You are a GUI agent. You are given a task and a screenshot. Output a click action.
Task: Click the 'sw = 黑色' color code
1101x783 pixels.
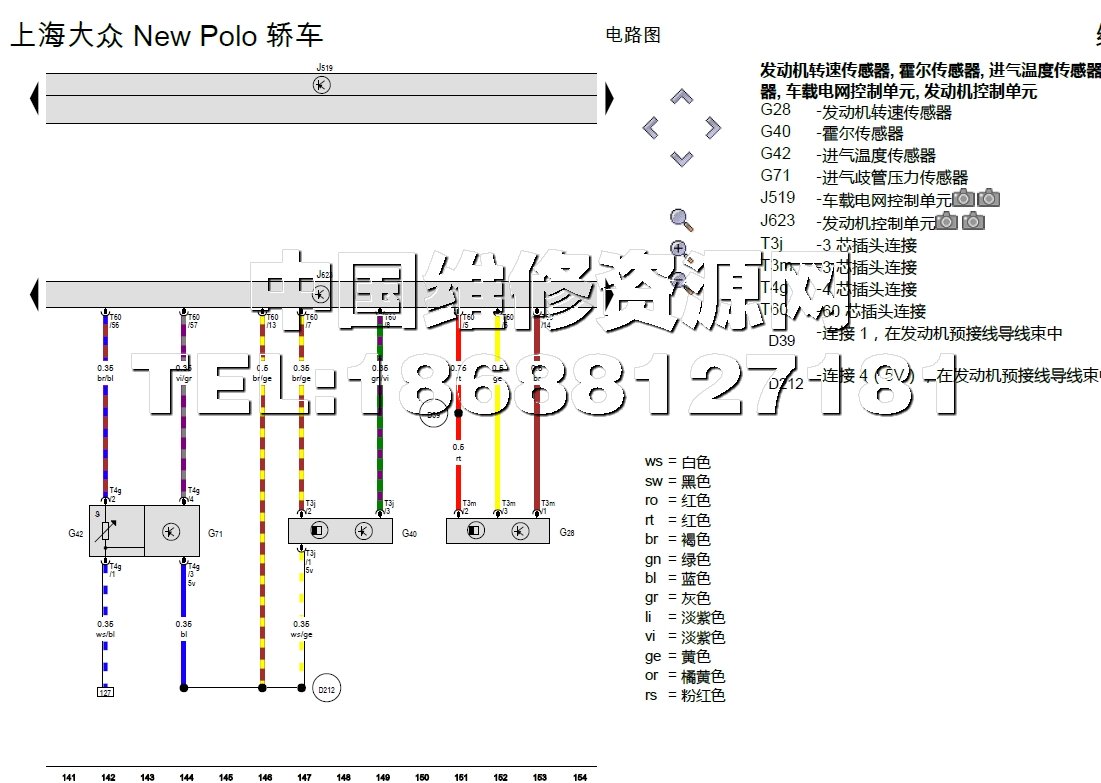pos(678,482)
